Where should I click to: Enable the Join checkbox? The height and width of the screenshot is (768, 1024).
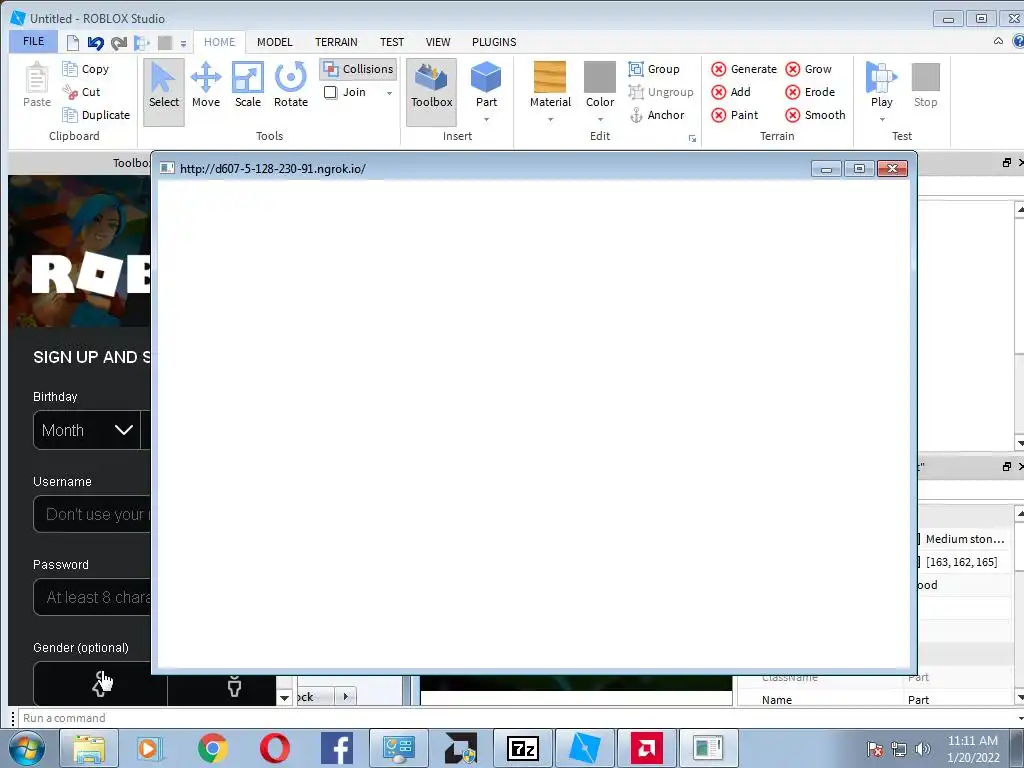(x=331, y=92)
